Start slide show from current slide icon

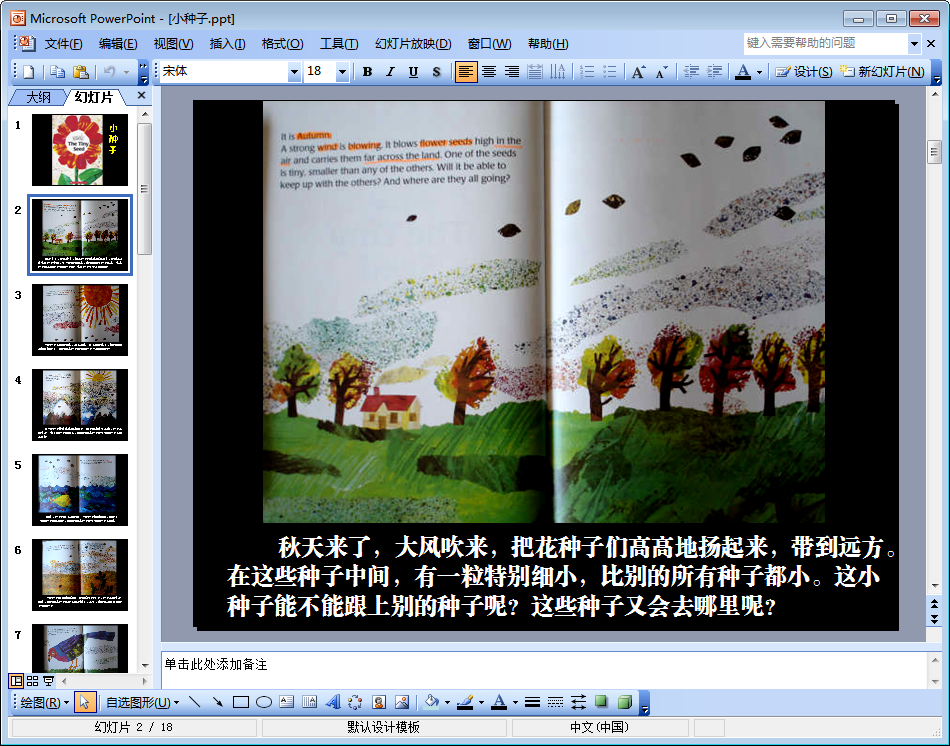(48, 681)
